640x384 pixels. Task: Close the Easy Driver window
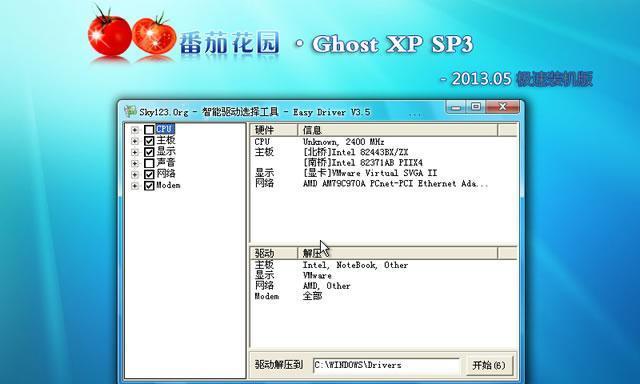[503, 107]
